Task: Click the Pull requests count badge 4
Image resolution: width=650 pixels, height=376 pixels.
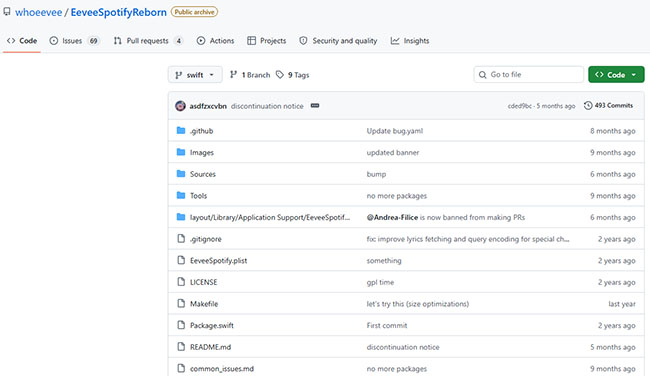Action: pyautogui.click(x=179, y=41)
